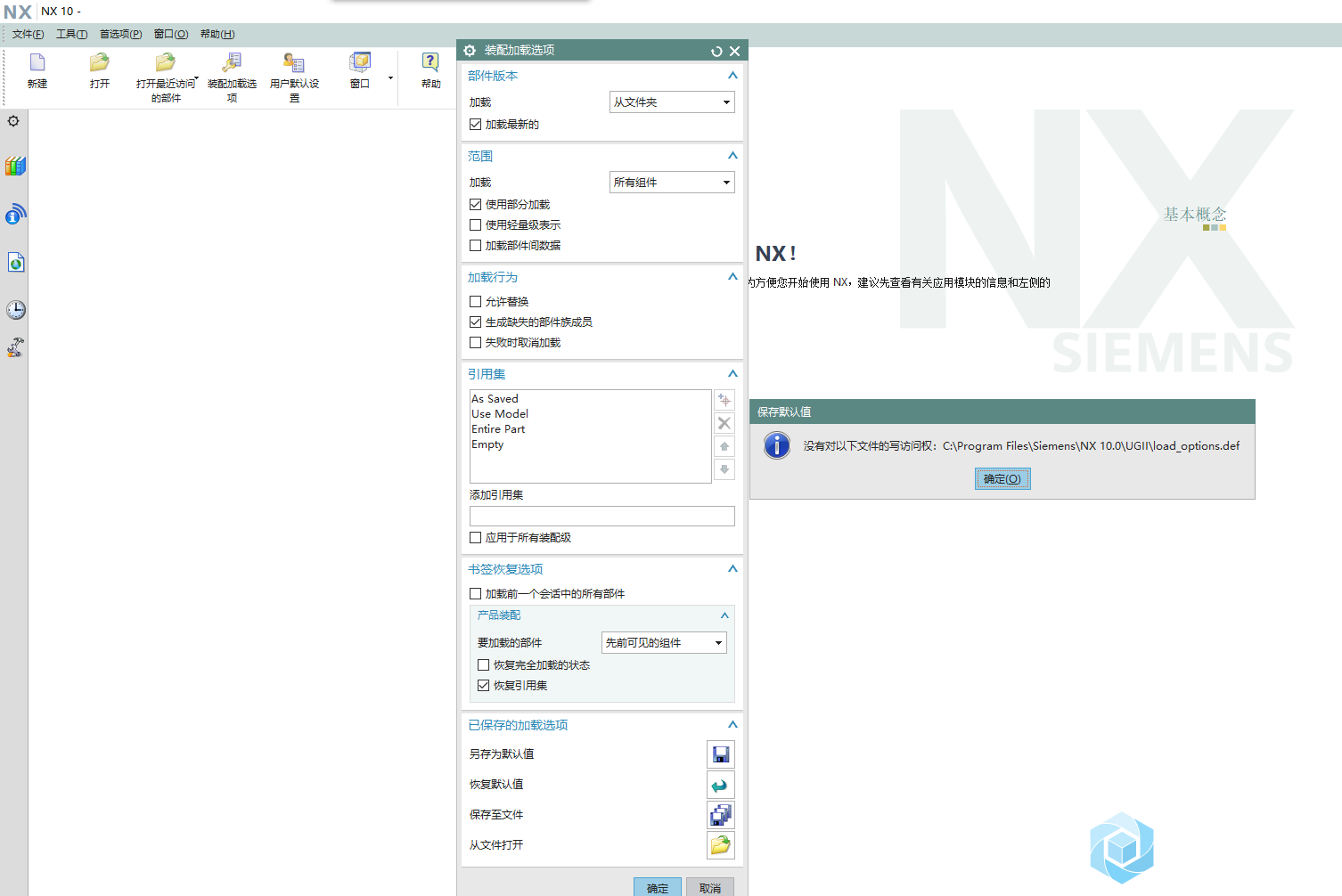Click 确定(O) in 保存默认值 message
This screenshot has height=896, width=1342.
pyautogui.click(x=1002, y=479)
